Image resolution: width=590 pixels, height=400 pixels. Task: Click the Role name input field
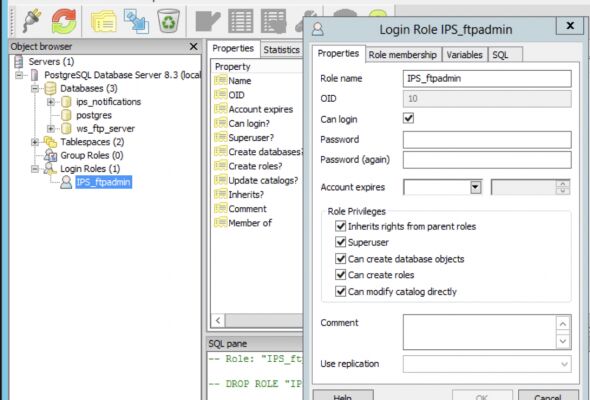(487, 78)
